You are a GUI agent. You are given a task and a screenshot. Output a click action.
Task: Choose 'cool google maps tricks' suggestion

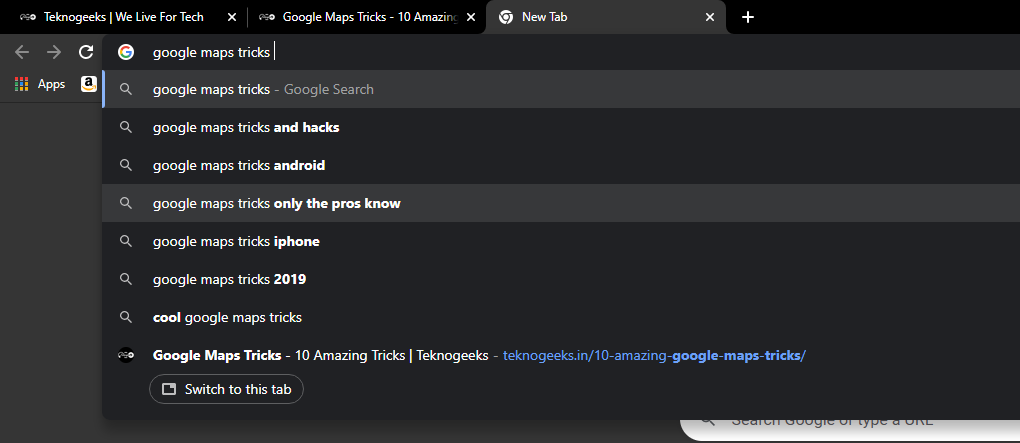coord(561,317)
